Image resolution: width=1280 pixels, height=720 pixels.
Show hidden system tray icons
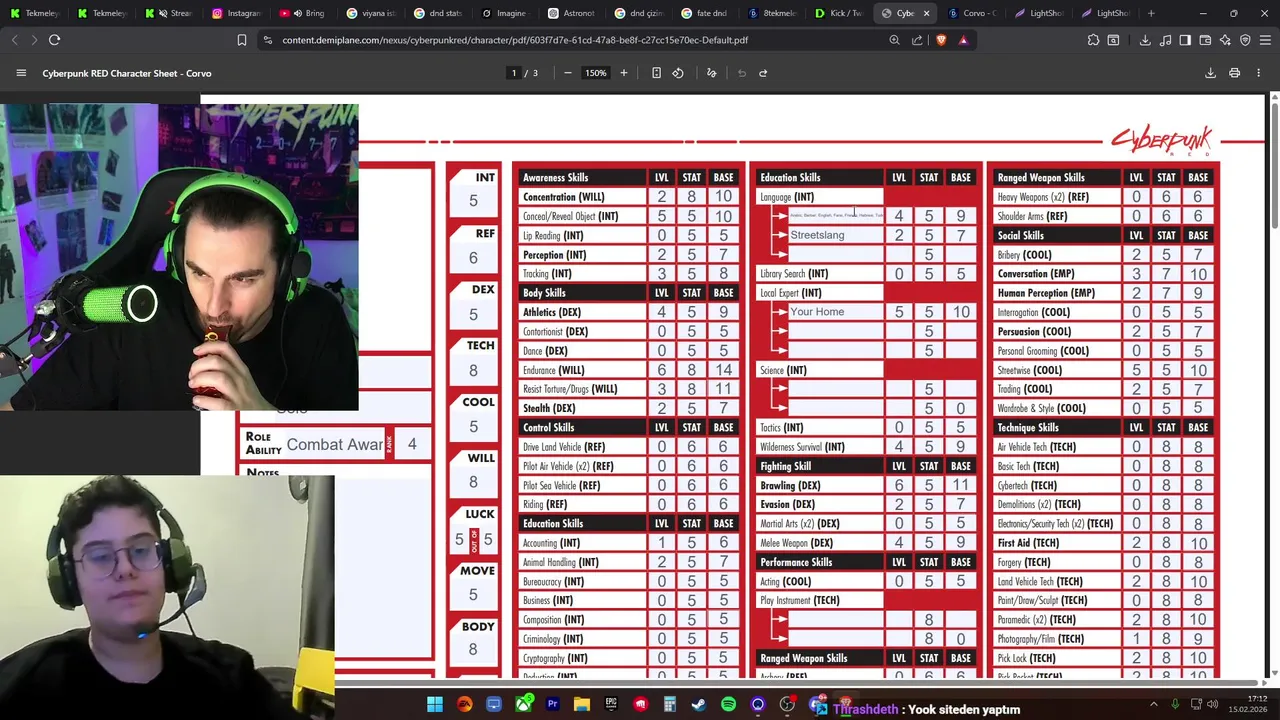click(1153, 704)
